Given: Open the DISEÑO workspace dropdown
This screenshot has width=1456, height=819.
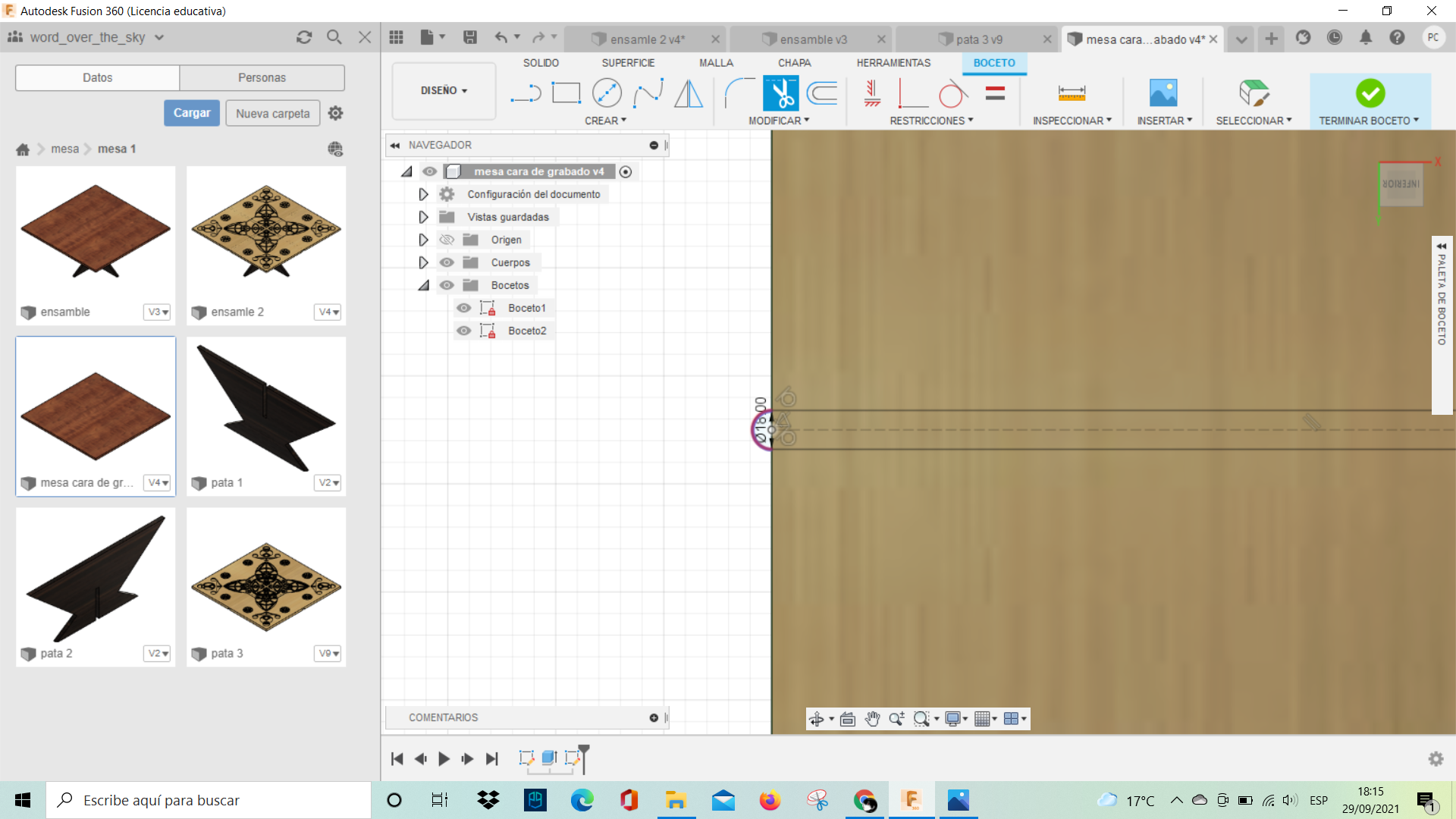Looking at the screenshot, I should pos(444,90).
